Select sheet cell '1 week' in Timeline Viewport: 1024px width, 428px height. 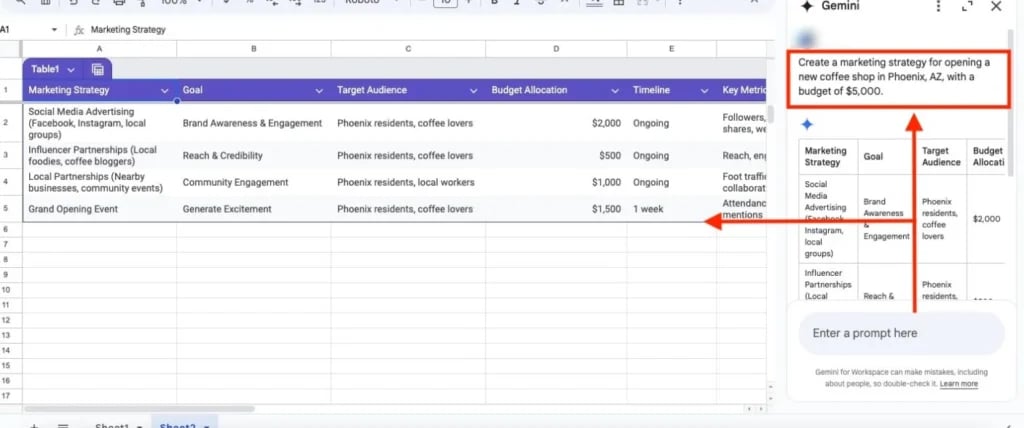pyautogui.click(x=671, y=209)
